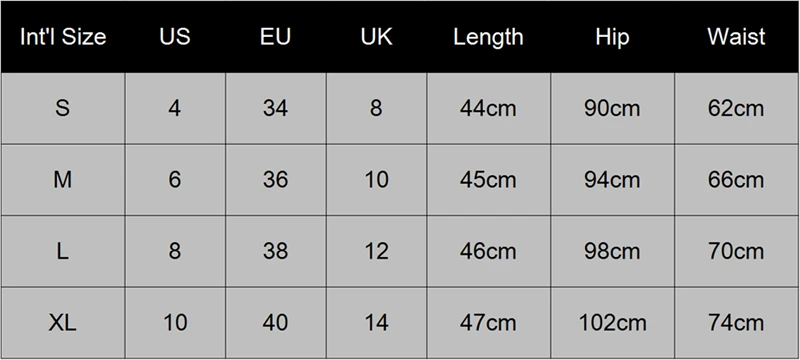
Task: Click the Waist column header
Action: click(737, 37)
